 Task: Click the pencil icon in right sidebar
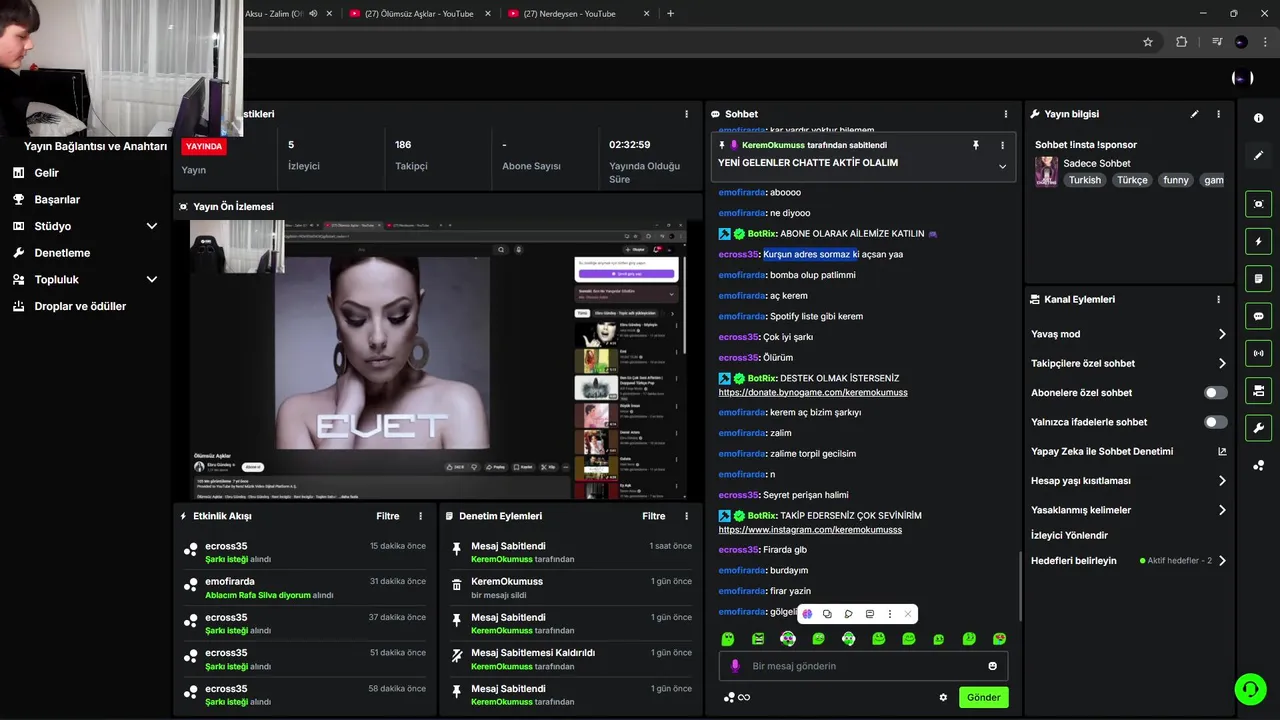point(1258,156)
